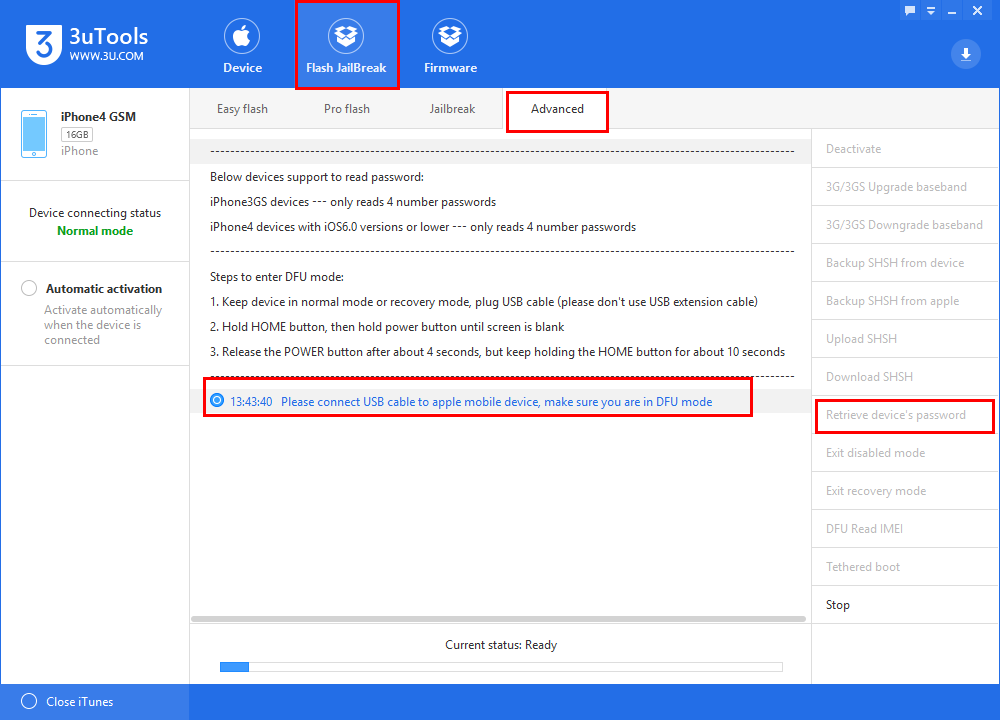Click the progress bar under Current status
The image size is (1000, 720).
pyautogui.click(x=500, y=667)
